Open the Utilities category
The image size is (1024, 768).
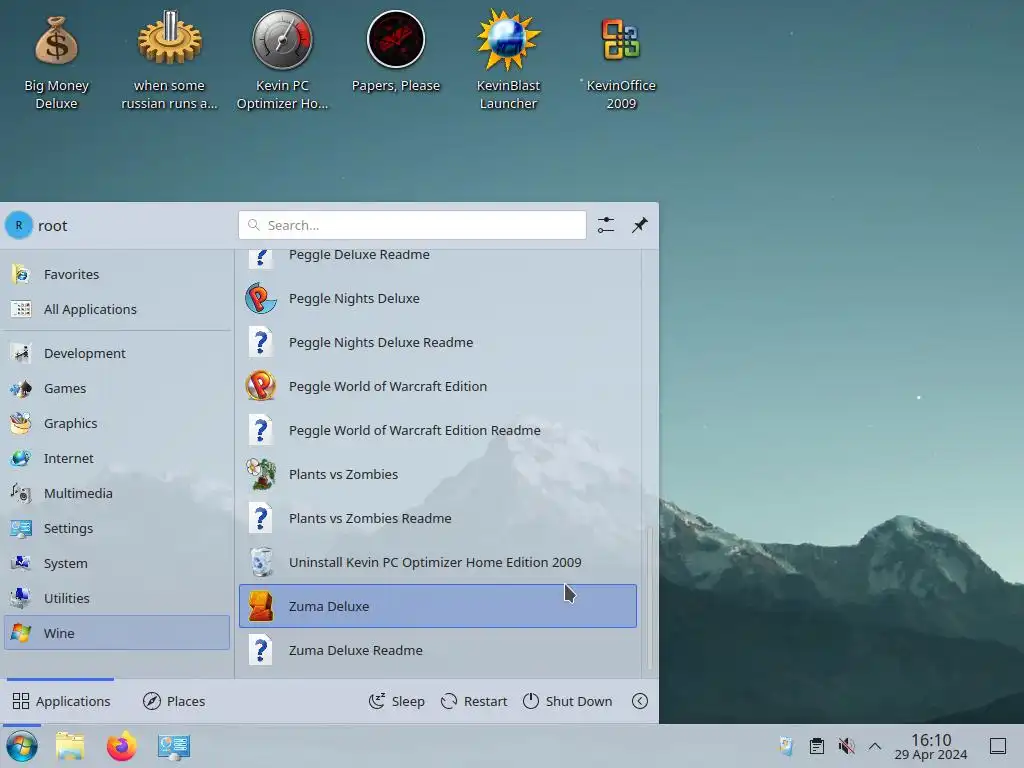click(x=117, y=598)
